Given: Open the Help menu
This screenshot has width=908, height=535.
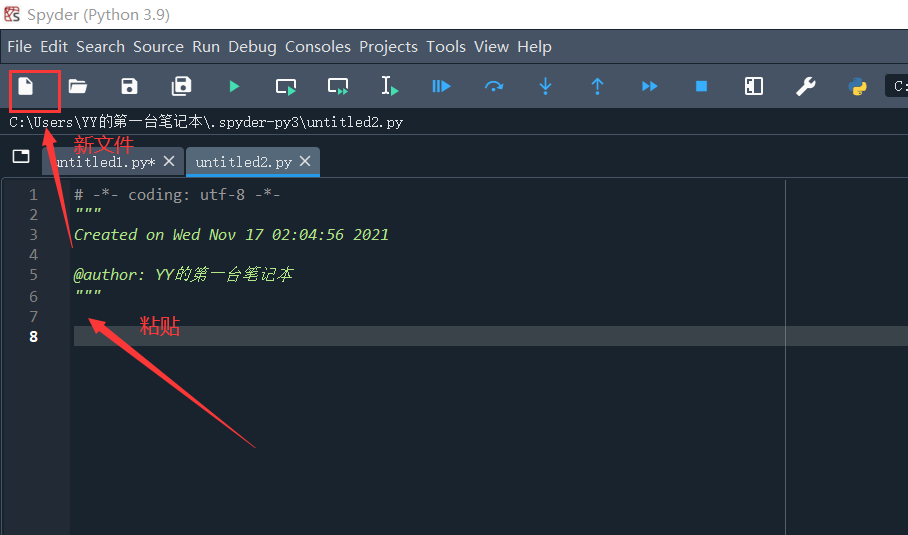Looking at the screenshot, I should (534, 46).
